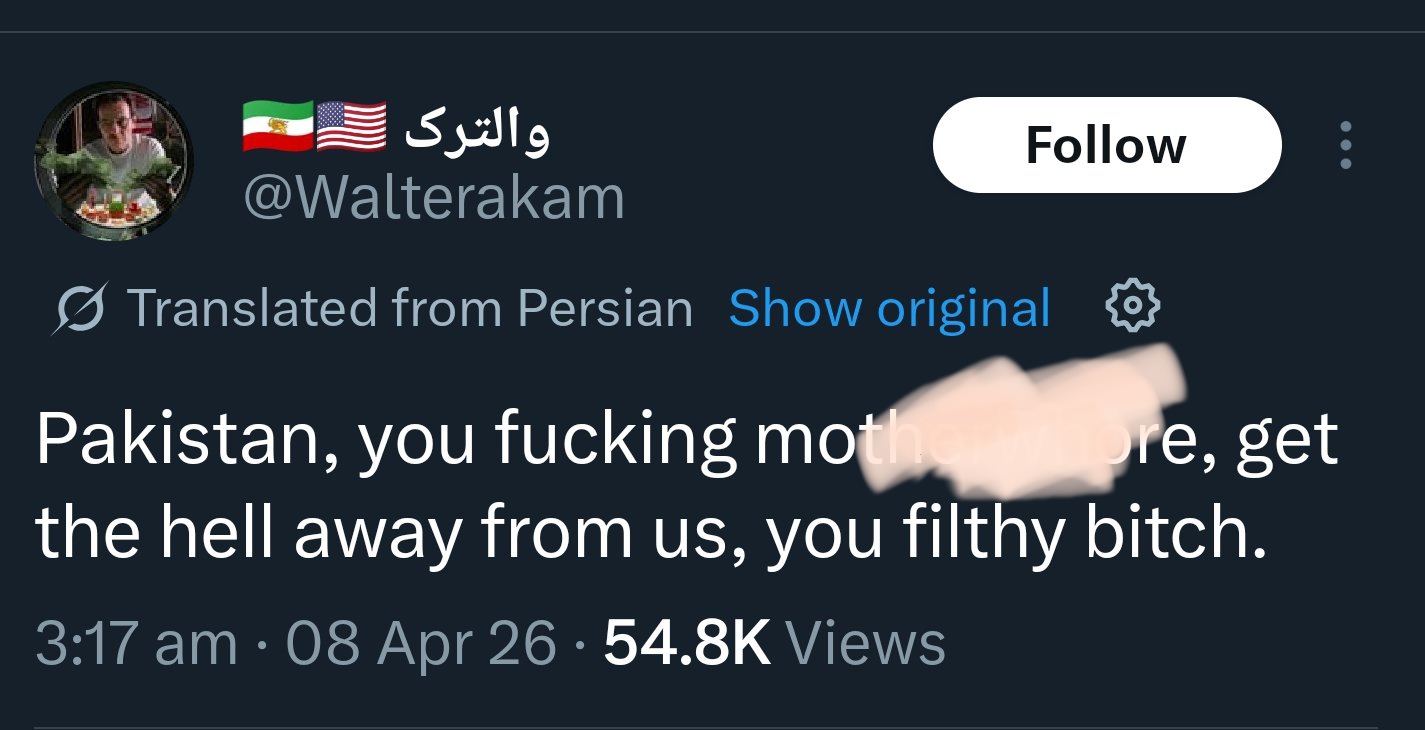
Task: Open the translation settings gear icon
Action: [x=1132, y=307]
